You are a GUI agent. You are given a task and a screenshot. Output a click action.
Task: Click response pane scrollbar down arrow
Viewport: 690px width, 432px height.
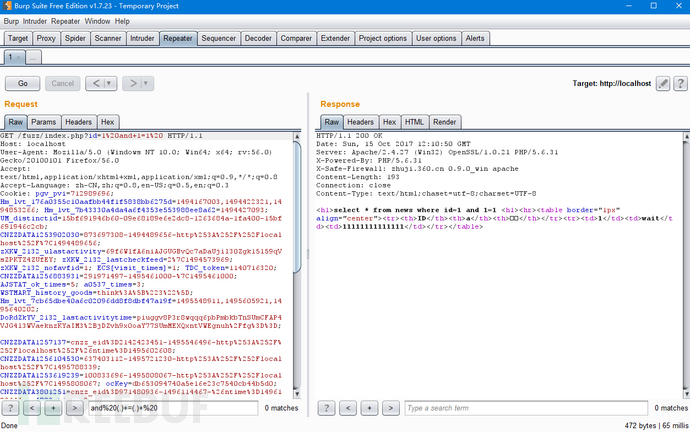686,394
